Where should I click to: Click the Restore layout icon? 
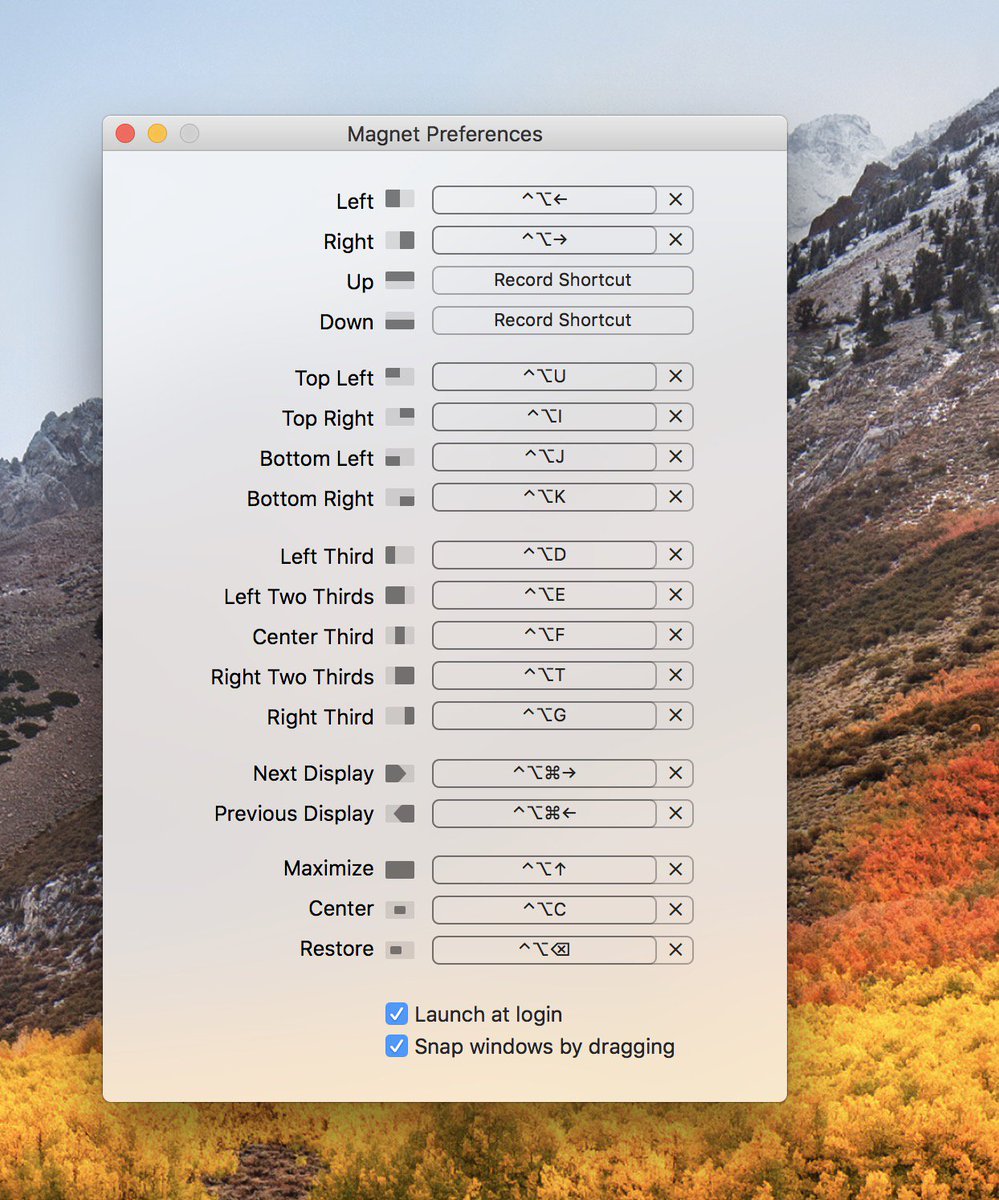pyautogui.click(x=400, y=949)
